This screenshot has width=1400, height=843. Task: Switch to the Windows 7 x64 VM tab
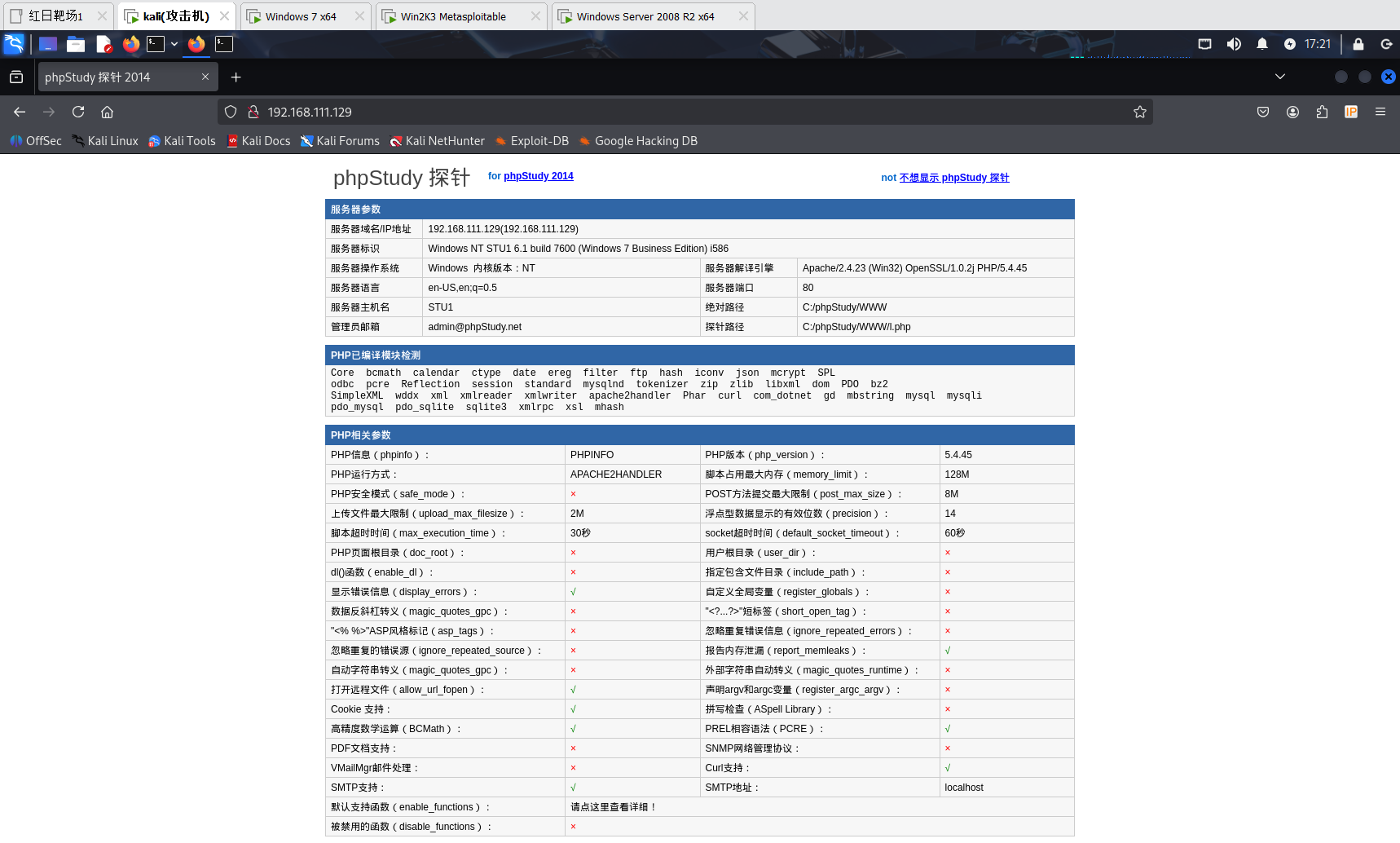pyautogui.click(x=306, y=16)
